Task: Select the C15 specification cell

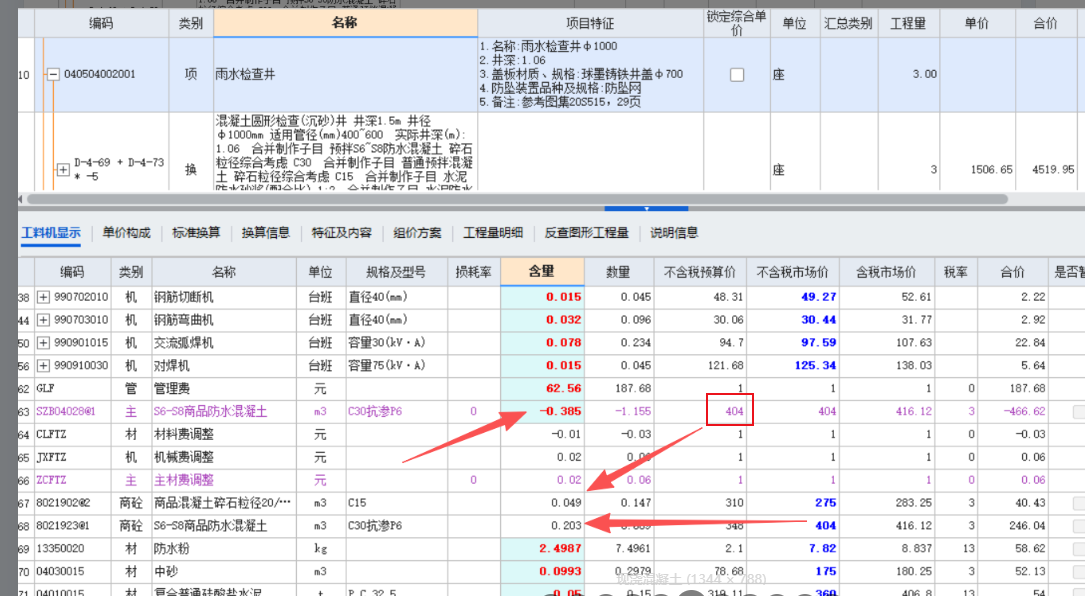Action: click(x=396, y=503)
